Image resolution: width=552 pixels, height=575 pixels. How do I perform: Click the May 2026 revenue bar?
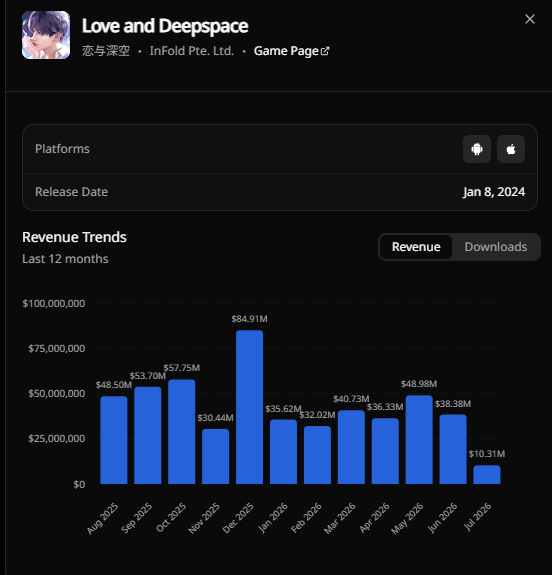click(419, 439)
